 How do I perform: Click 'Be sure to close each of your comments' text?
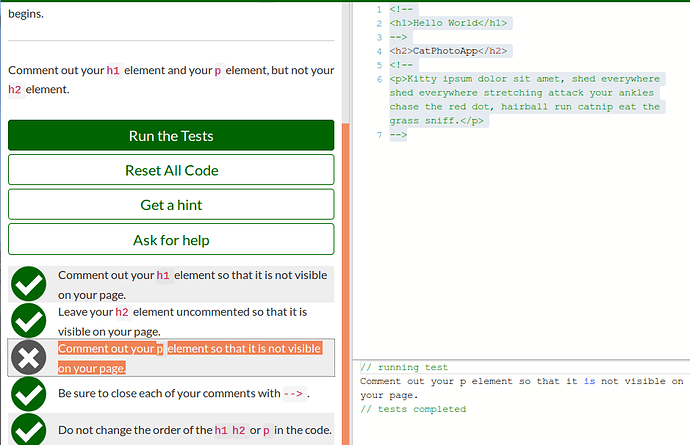[x=184, y=393]
